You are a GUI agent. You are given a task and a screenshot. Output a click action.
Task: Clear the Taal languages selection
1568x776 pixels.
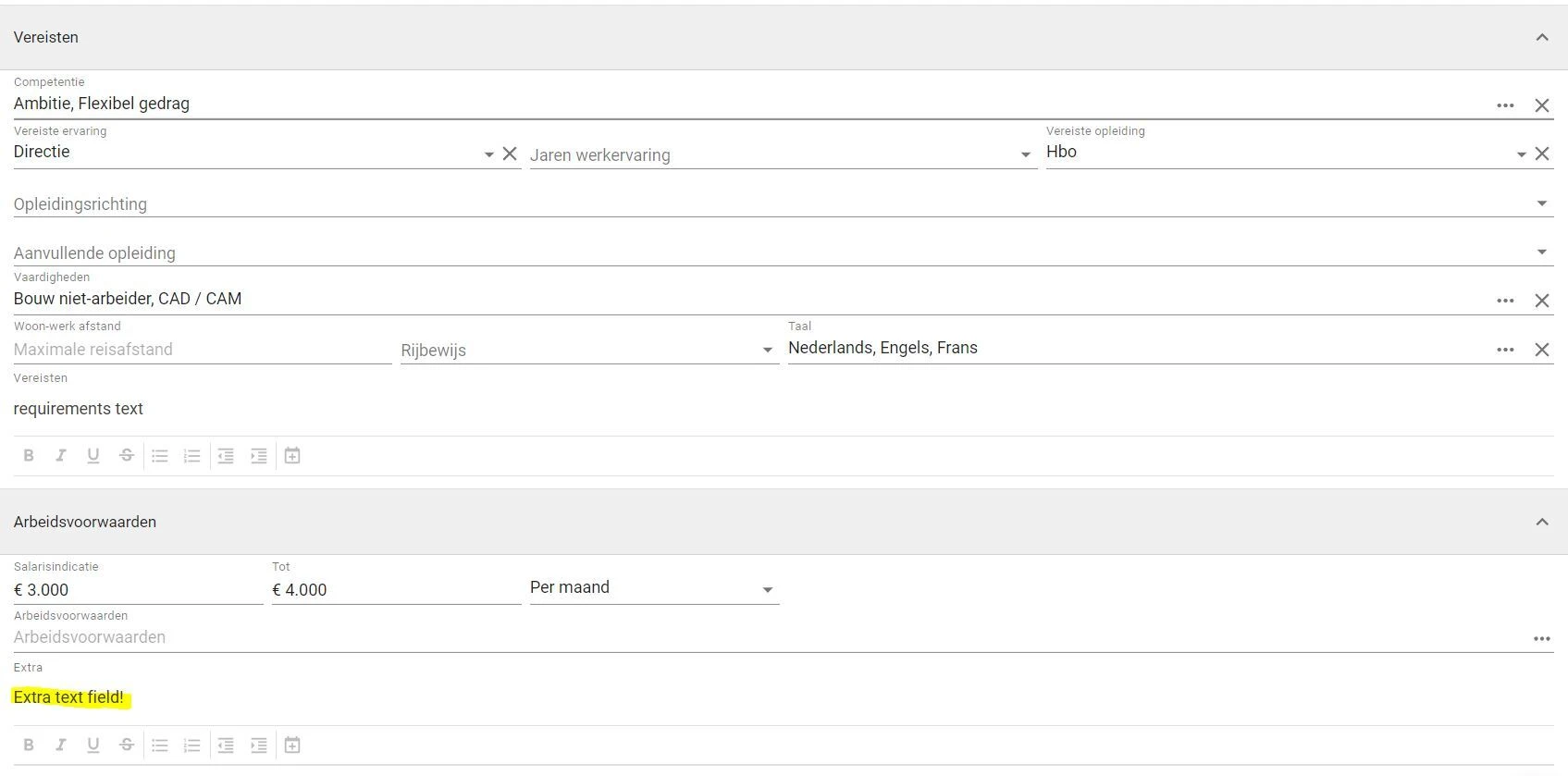pyautogui.click(x=1541, y=350)
